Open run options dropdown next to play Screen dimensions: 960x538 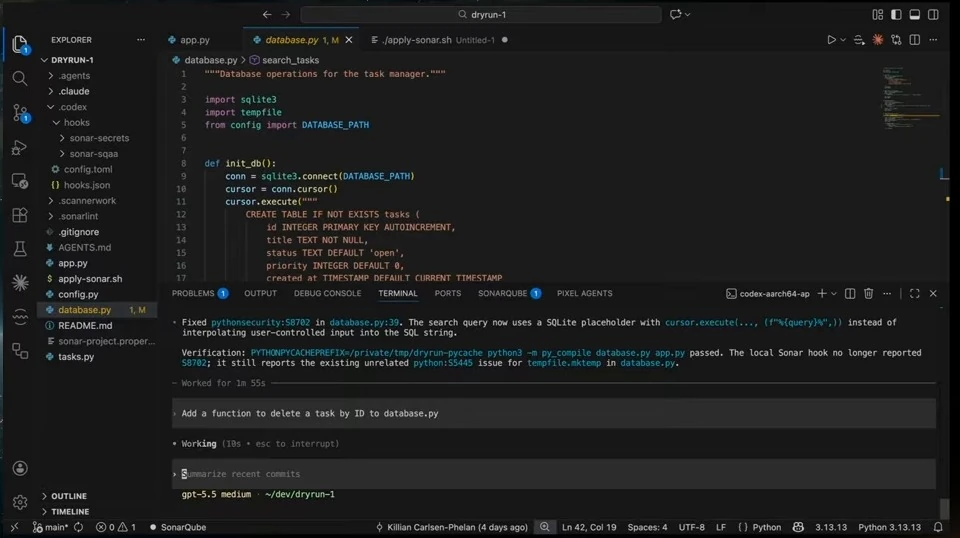pos(843,40)
